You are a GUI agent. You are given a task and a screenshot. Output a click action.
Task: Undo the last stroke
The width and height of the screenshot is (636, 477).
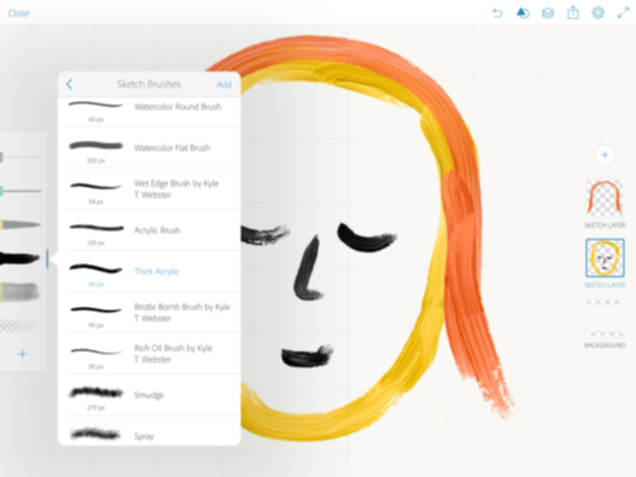tap(497, 13)
